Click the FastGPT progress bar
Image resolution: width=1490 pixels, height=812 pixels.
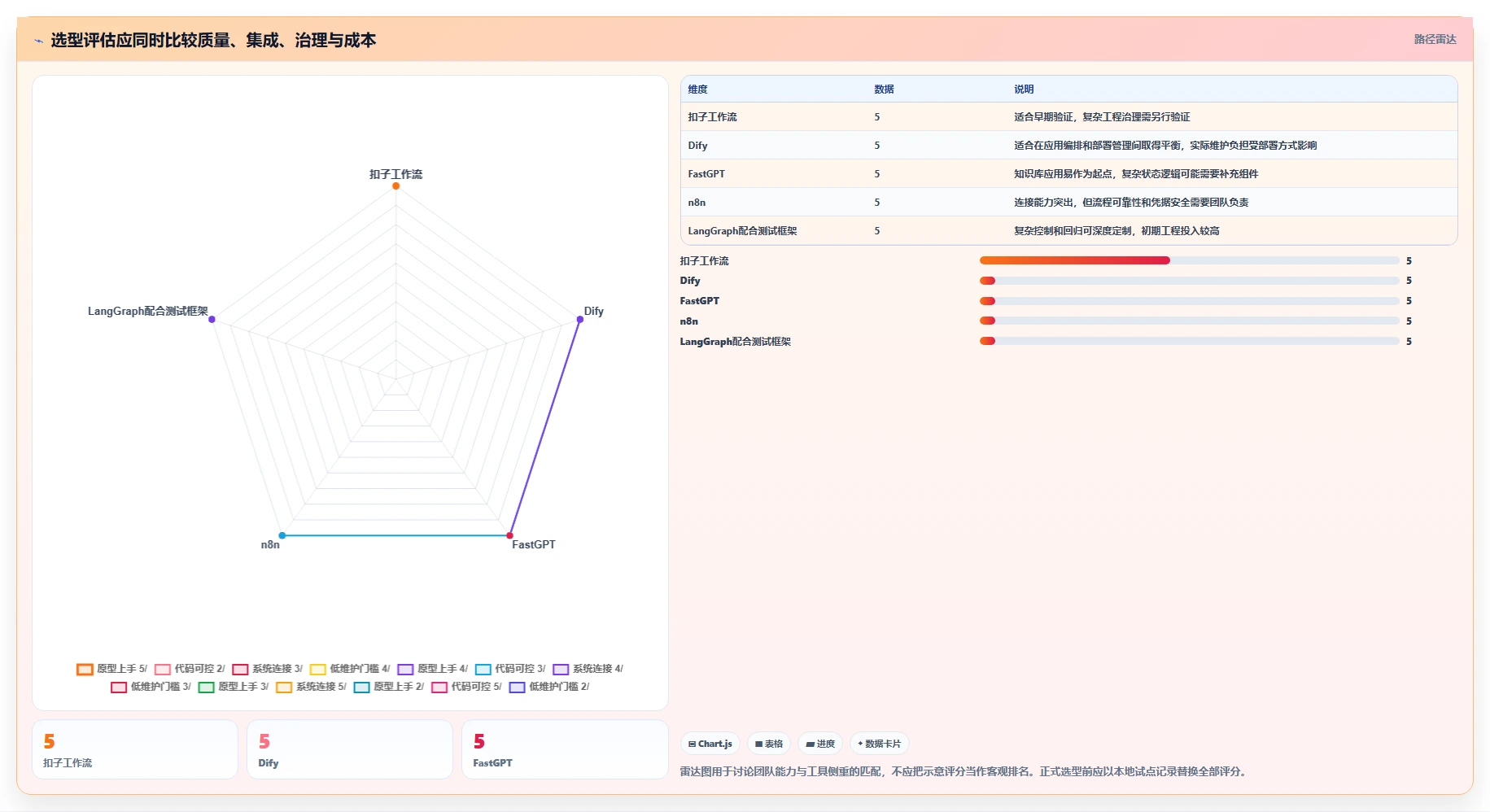click(1189, 301)
